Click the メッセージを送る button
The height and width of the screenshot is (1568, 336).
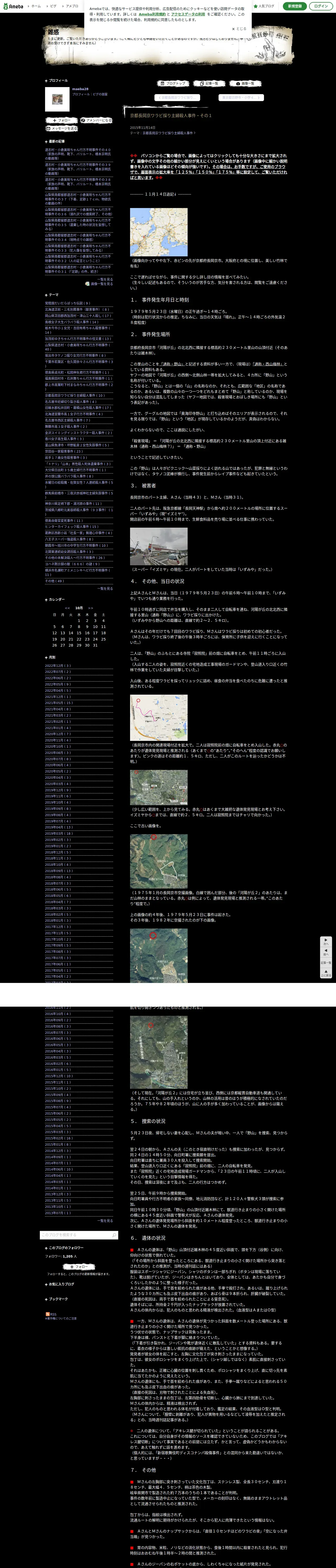pyautogui.click(x=61, y=128)
